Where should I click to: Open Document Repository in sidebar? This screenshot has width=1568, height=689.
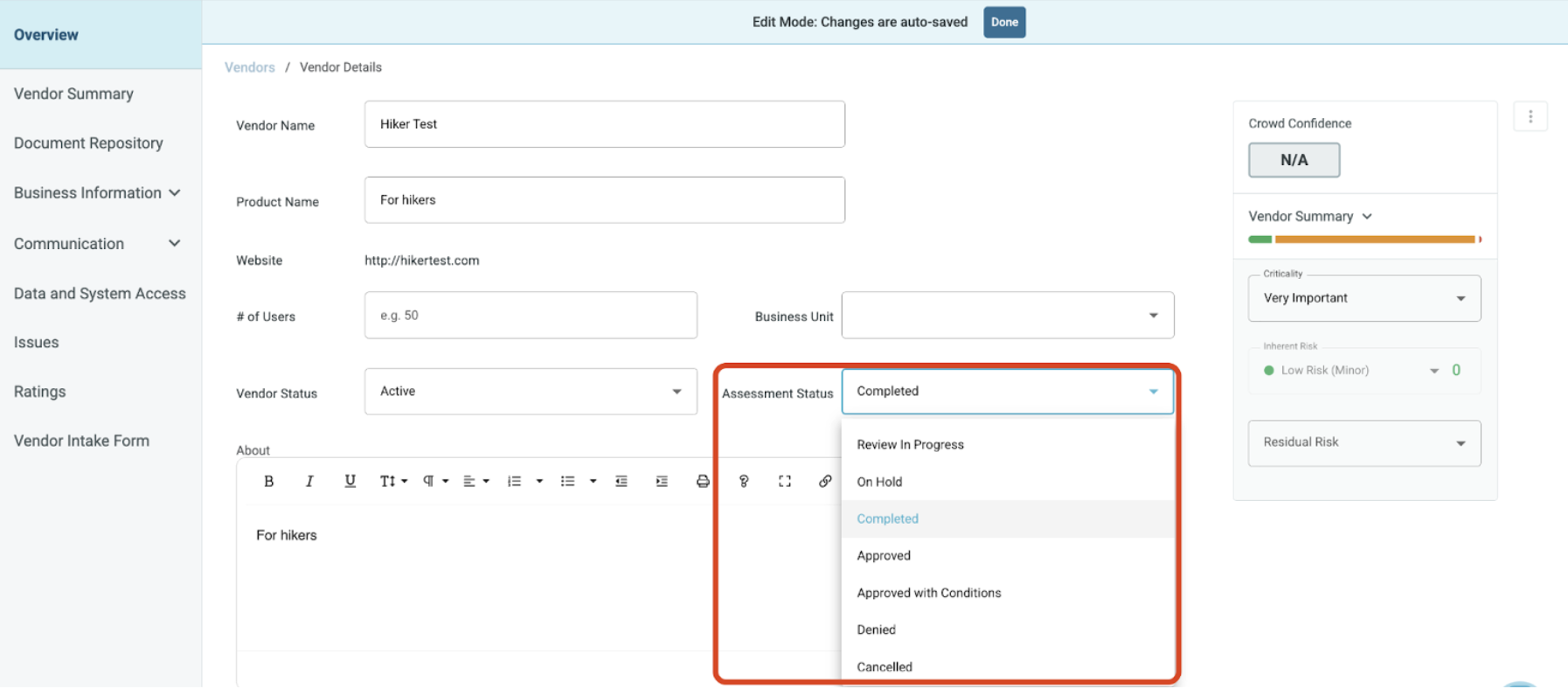tap(88, 143)
